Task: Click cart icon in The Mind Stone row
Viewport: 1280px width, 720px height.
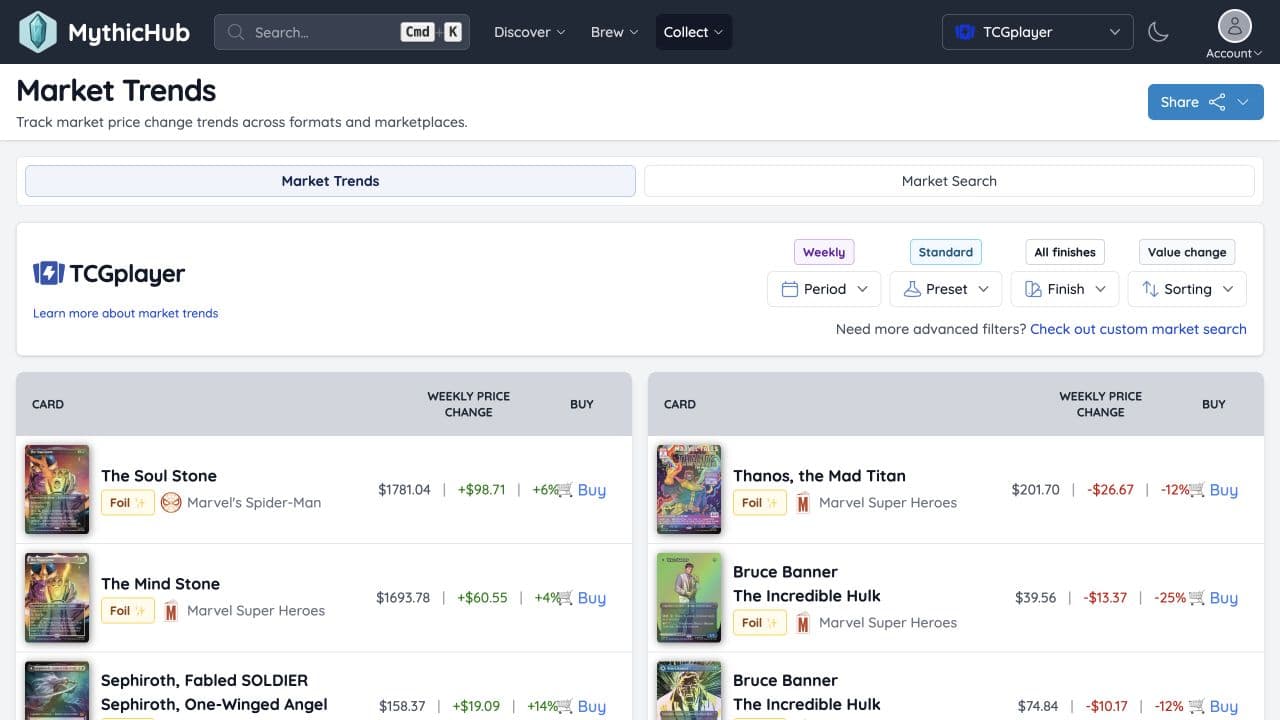Action: (565, 598)
